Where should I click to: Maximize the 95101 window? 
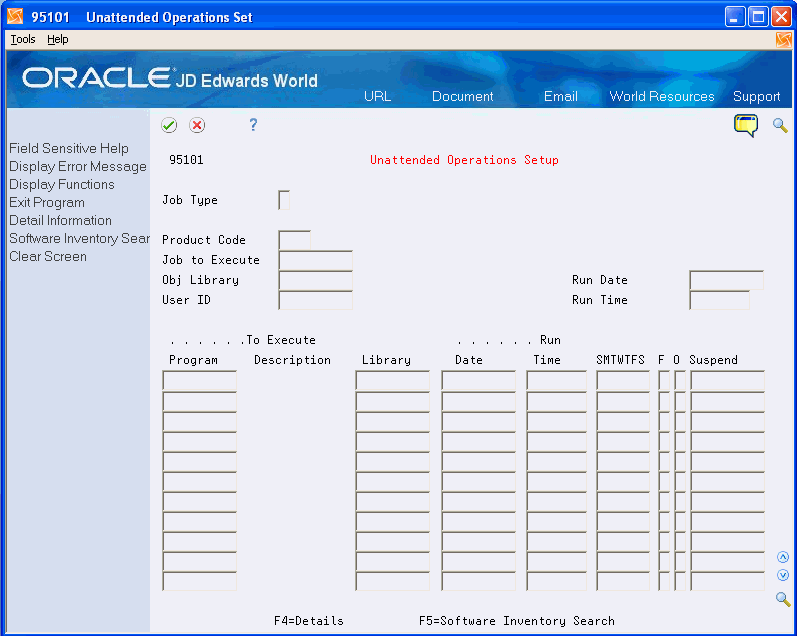[758, 17]
